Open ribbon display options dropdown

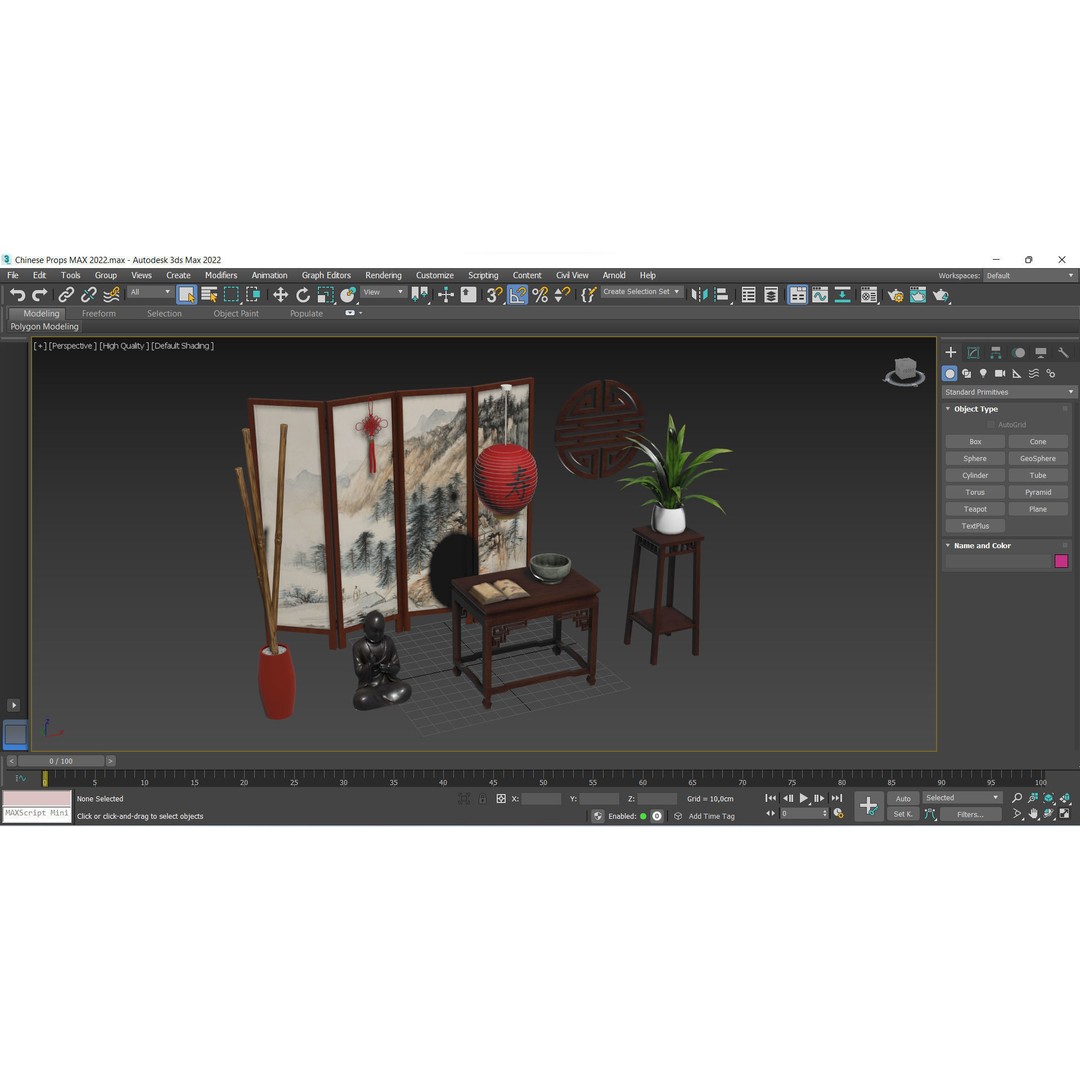pos(353,313)
